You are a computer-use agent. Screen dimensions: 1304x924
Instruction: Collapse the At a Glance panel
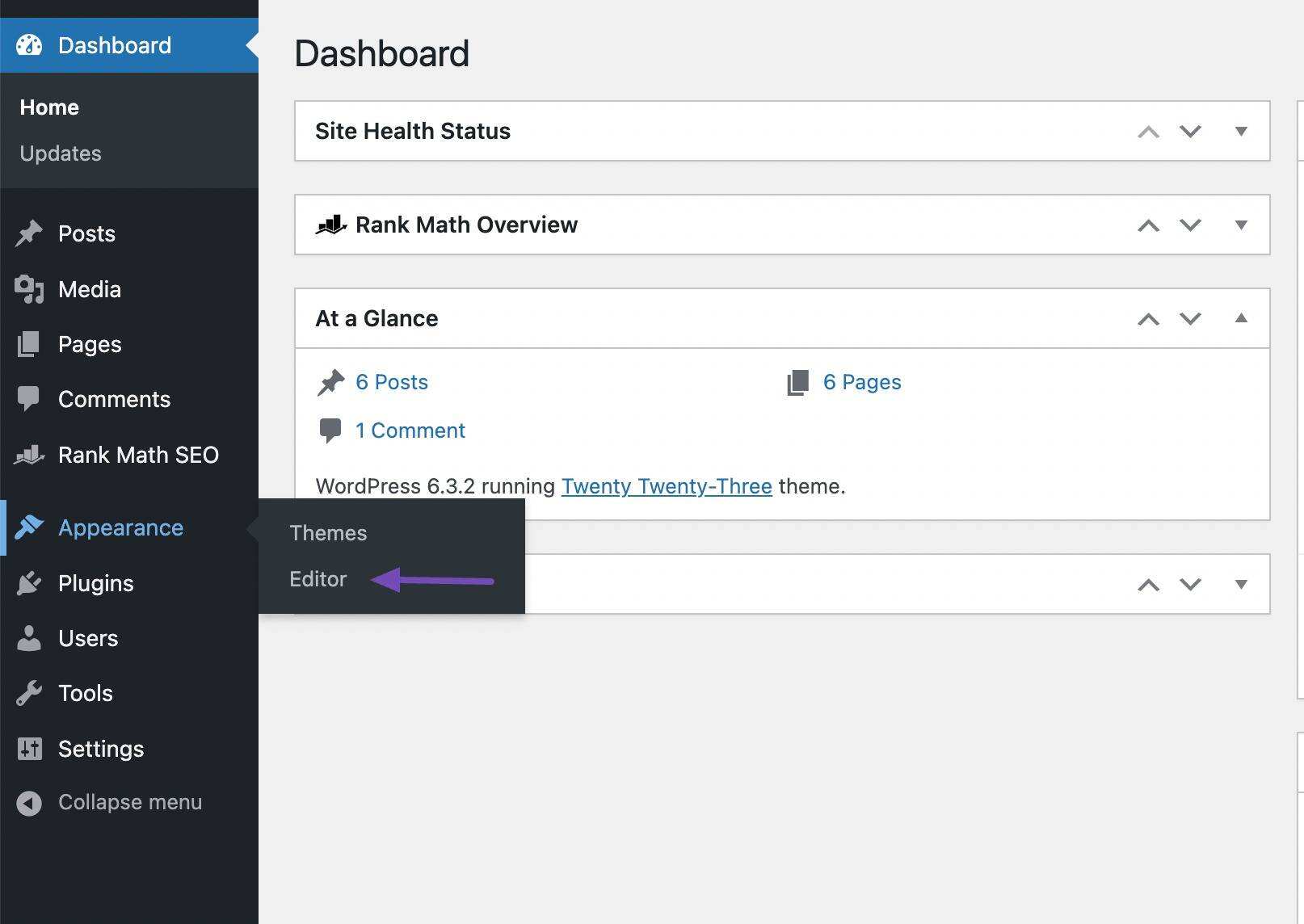point(1241,318)
